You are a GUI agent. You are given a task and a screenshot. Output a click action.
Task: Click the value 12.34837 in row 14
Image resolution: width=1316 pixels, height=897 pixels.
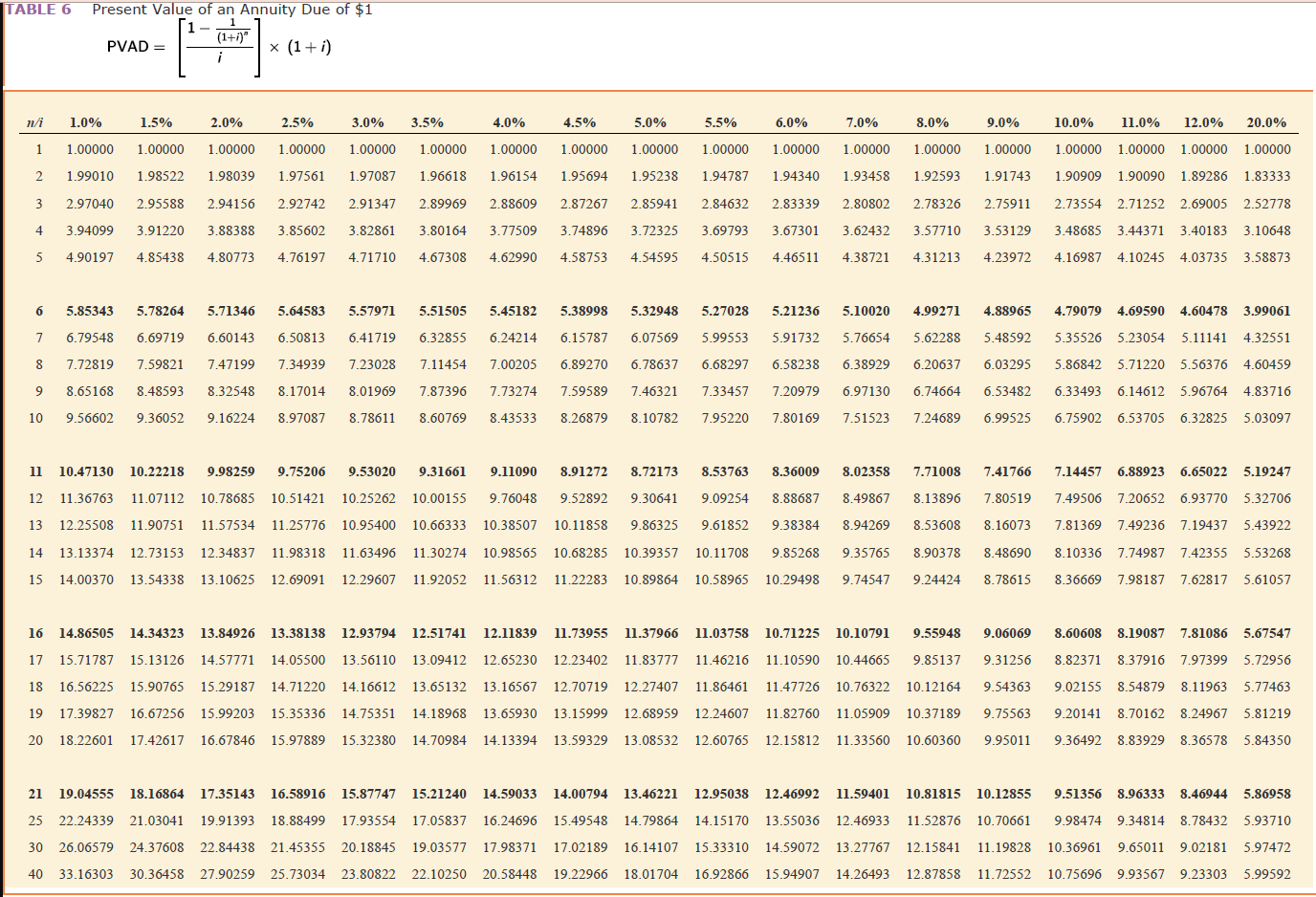click(228, 553)
